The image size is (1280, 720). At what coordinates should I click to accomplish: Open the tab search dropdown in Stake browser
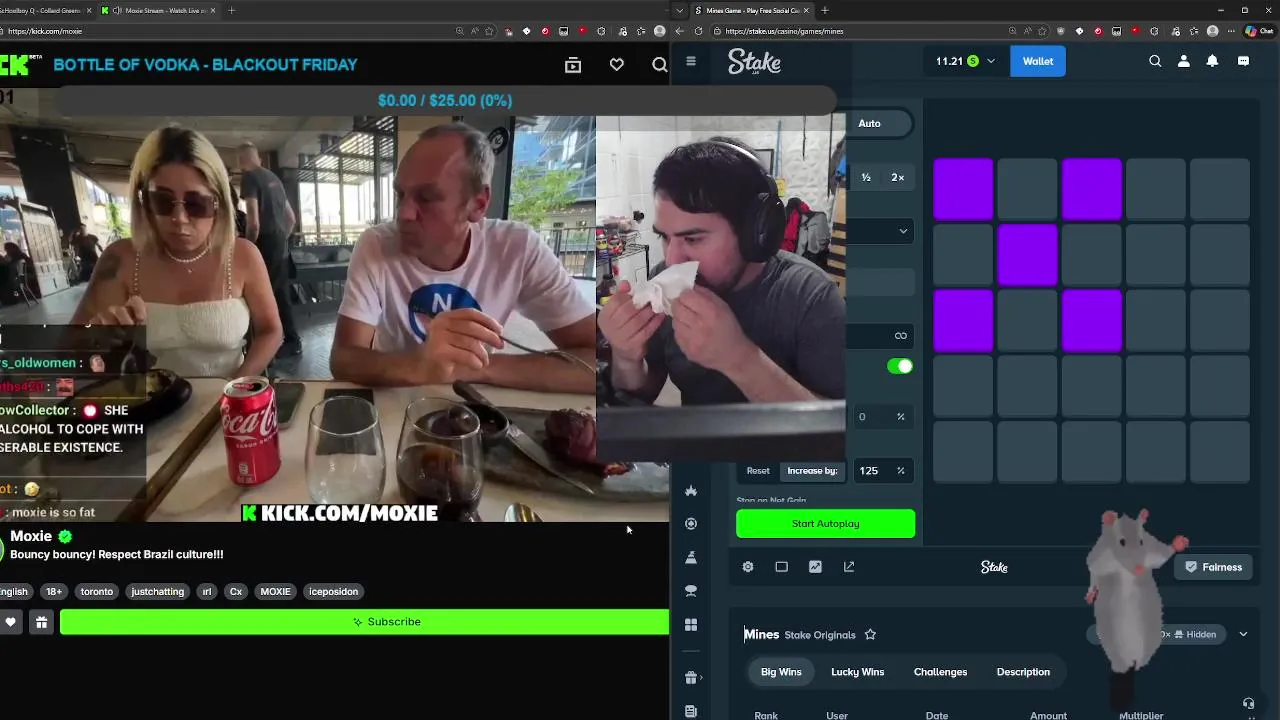[680, 10]
